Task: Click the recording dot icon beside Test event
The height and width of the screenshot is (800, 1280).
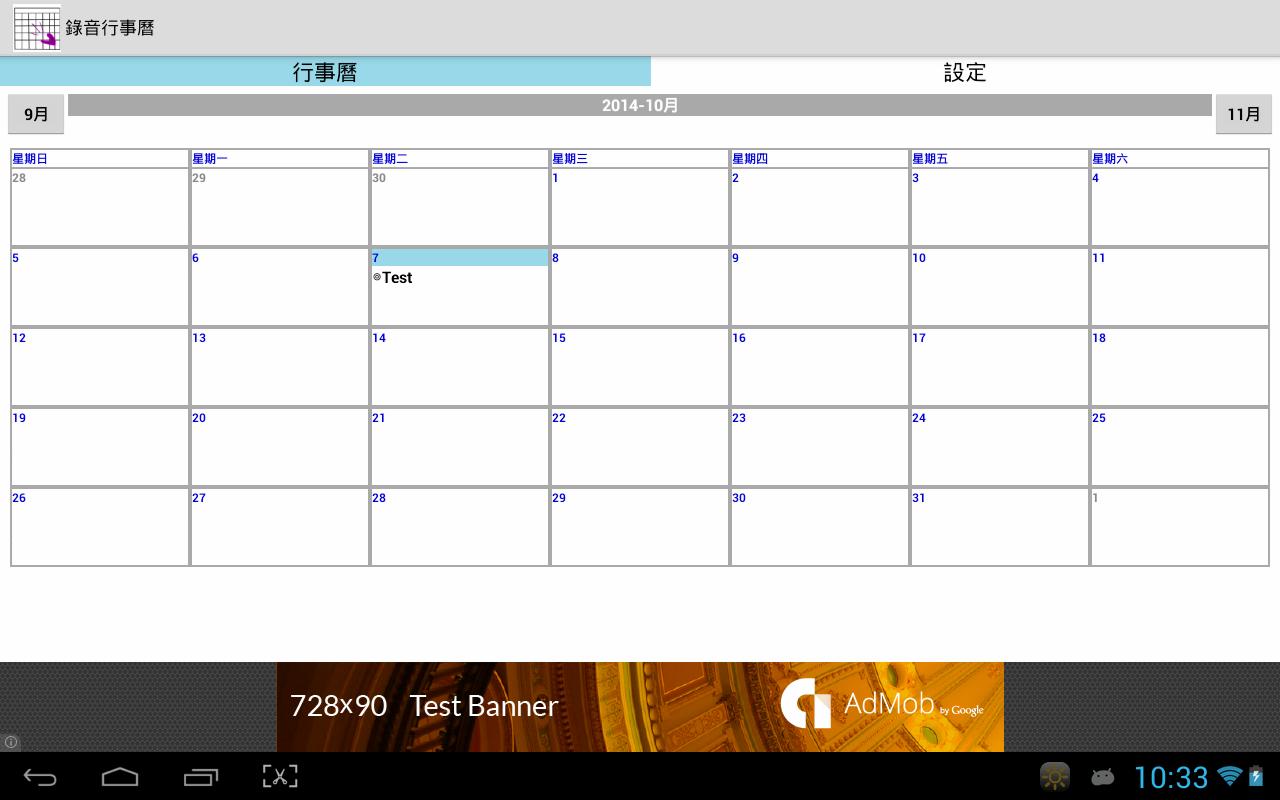Action: 377,278
